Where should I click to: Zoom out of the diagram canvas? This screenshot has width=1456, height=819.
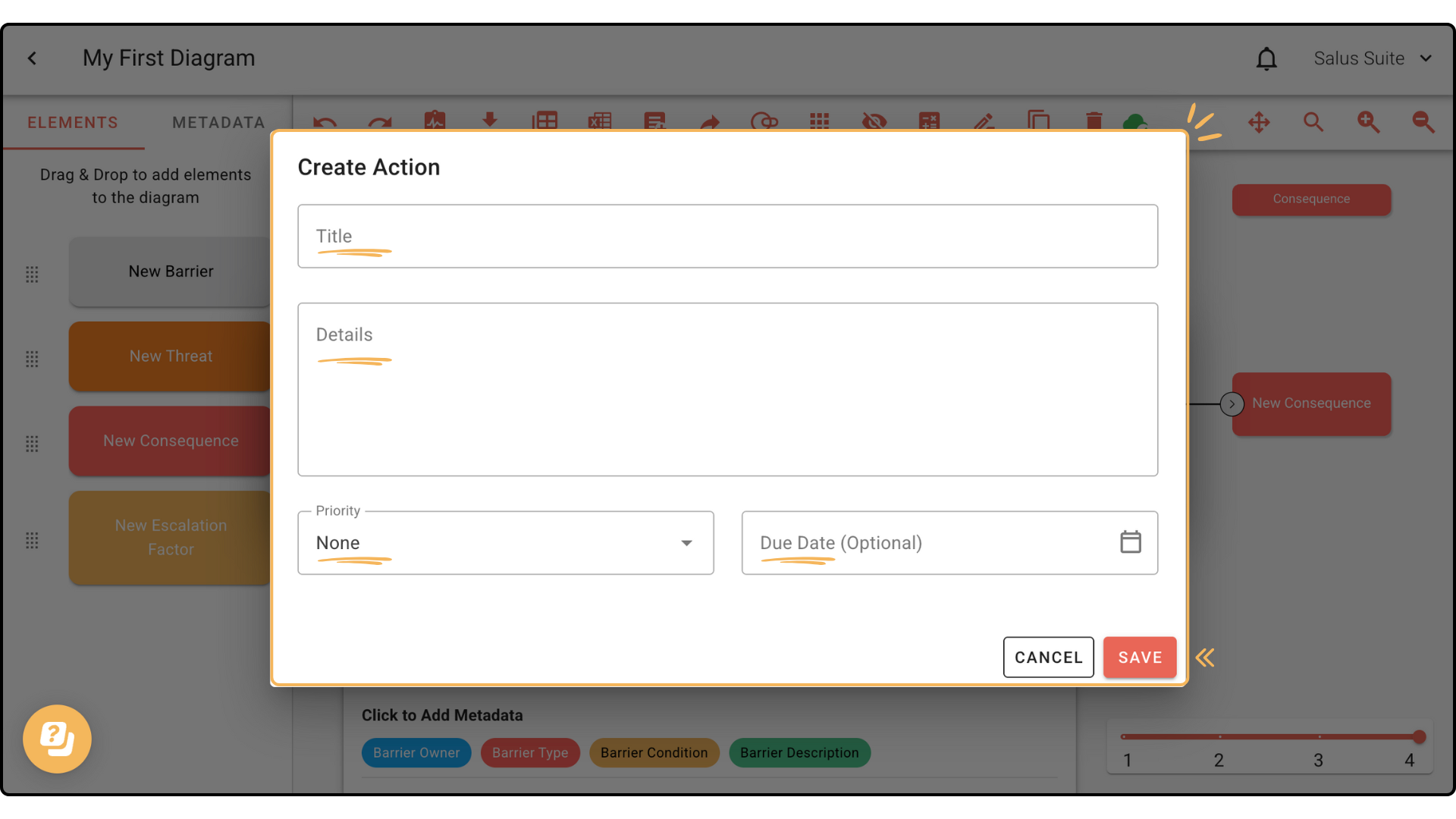pos(1423,122)
